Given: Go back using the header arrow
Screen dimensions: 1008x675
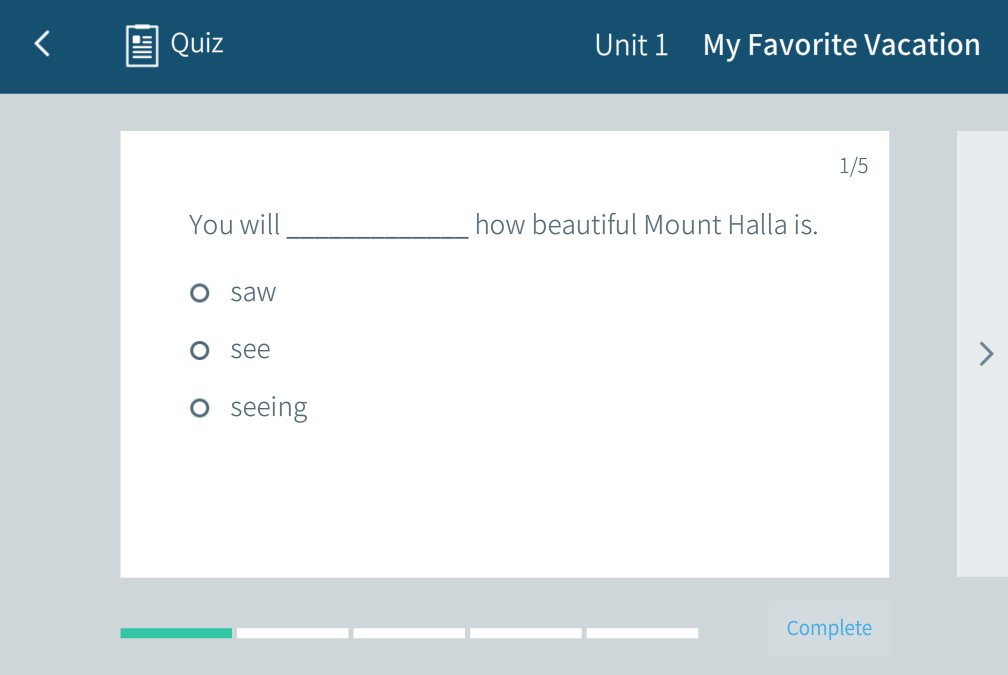Looking at the screenshot, I should pos(42,44).
